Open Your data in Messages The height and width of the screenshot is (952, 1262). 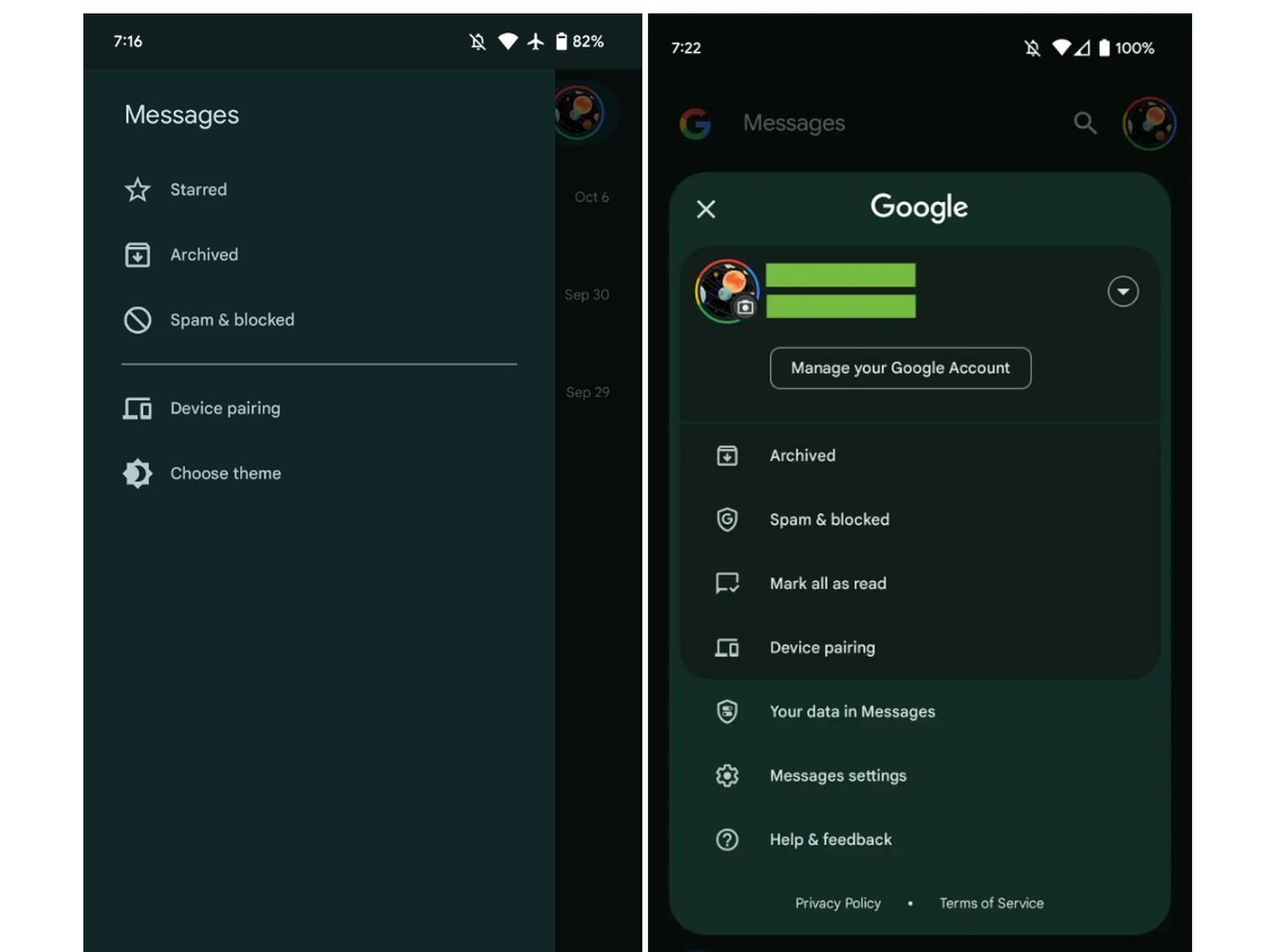tap(851, 711)
